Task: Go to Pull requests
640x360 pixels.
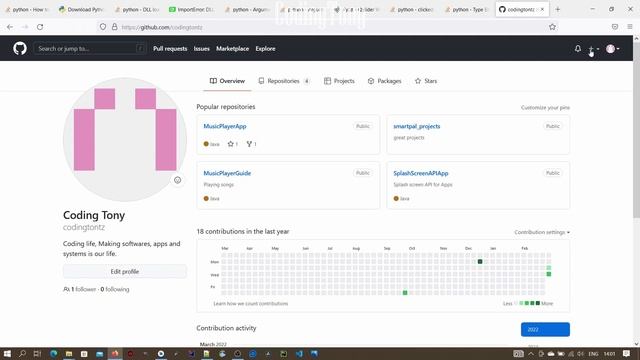Action: pyautogui.click(x=170, y=49)
